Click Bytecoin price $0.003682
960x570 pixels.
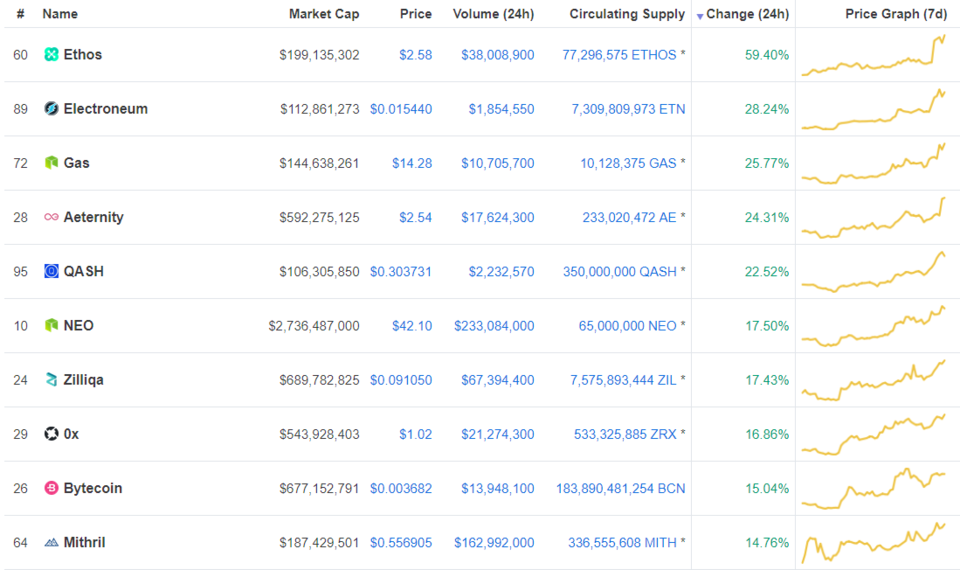(x=401, y=489)
